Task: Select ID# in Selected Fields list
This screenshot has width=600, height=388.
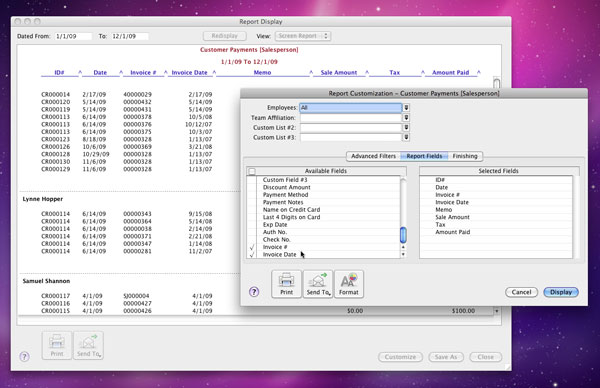Action: click(496, 180)
